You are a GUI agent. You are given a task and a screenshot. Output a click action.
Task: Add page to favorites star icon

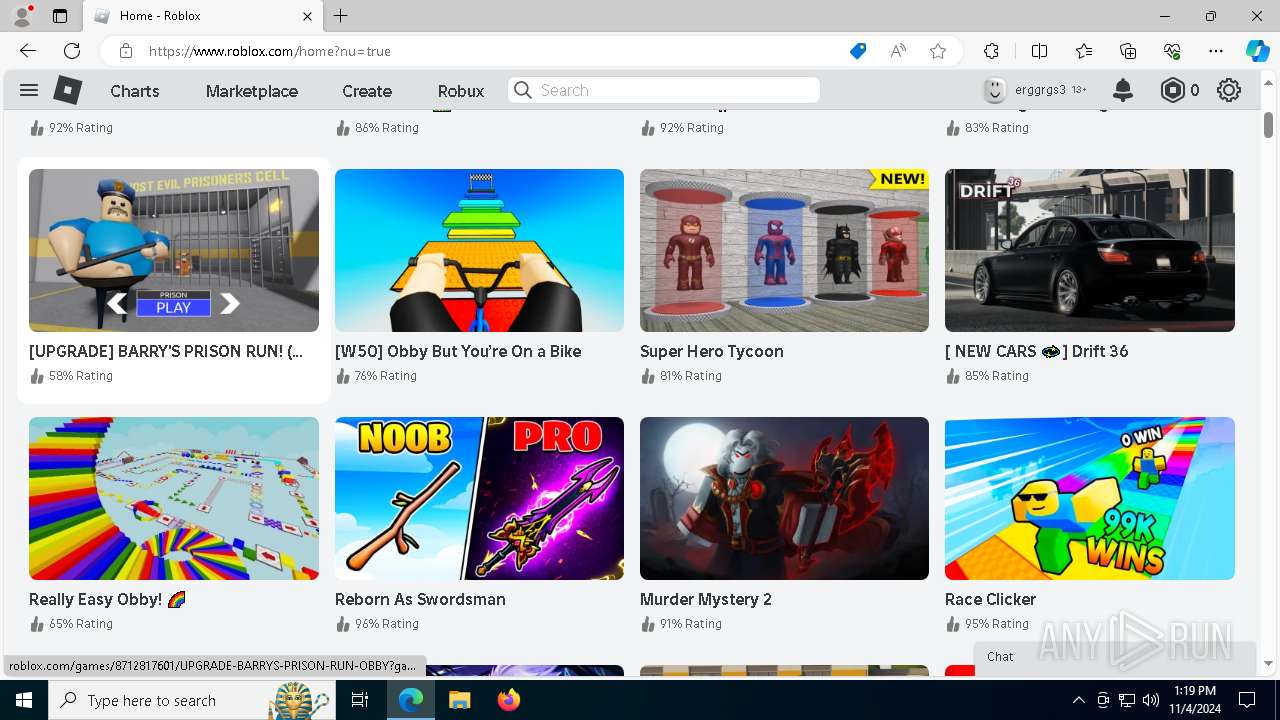938,51
